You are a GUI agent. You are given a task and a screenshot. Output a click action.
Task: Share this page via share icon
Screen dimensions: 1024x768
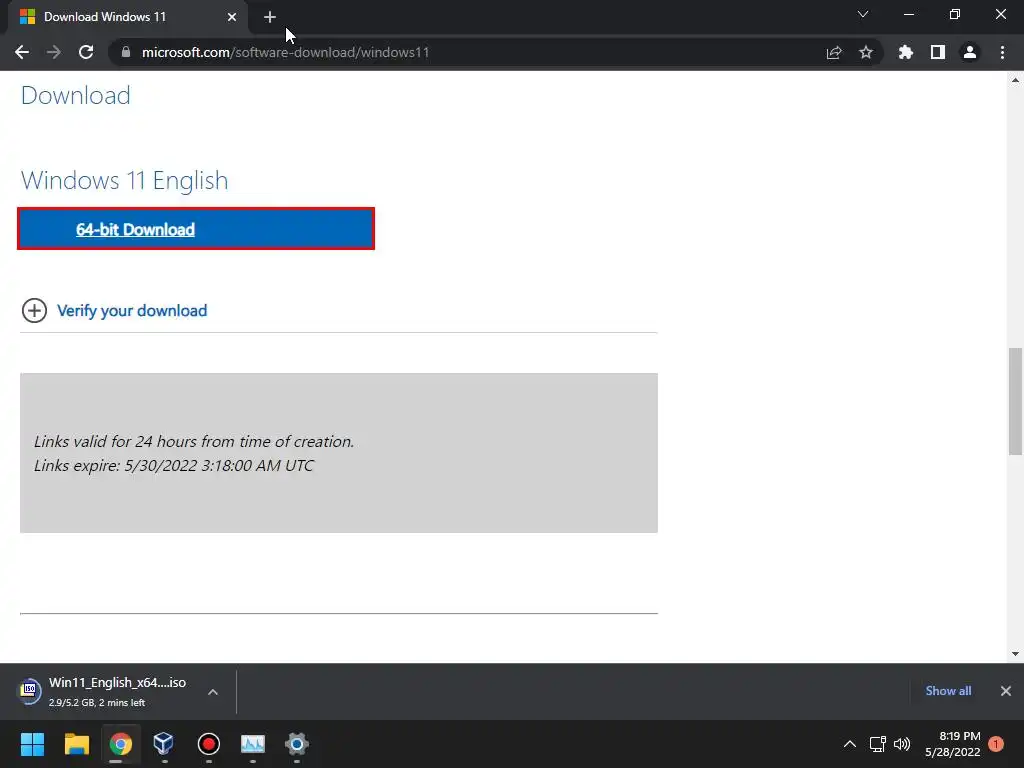834,52
